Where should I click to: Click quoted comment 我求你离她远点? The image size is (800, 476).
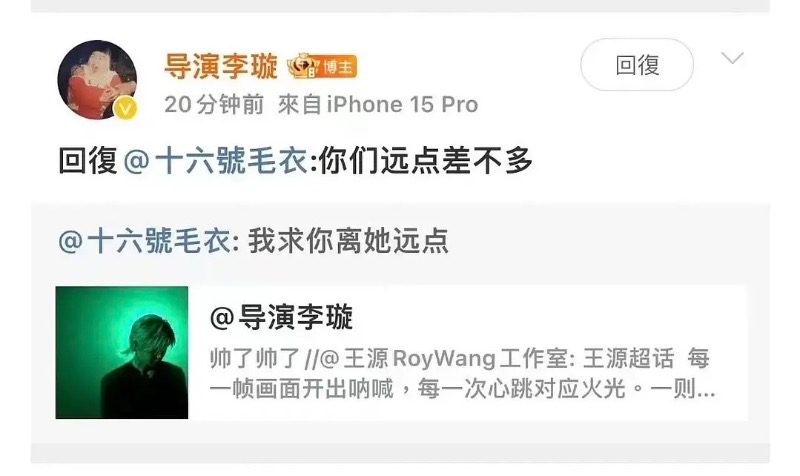pos(348,240)
